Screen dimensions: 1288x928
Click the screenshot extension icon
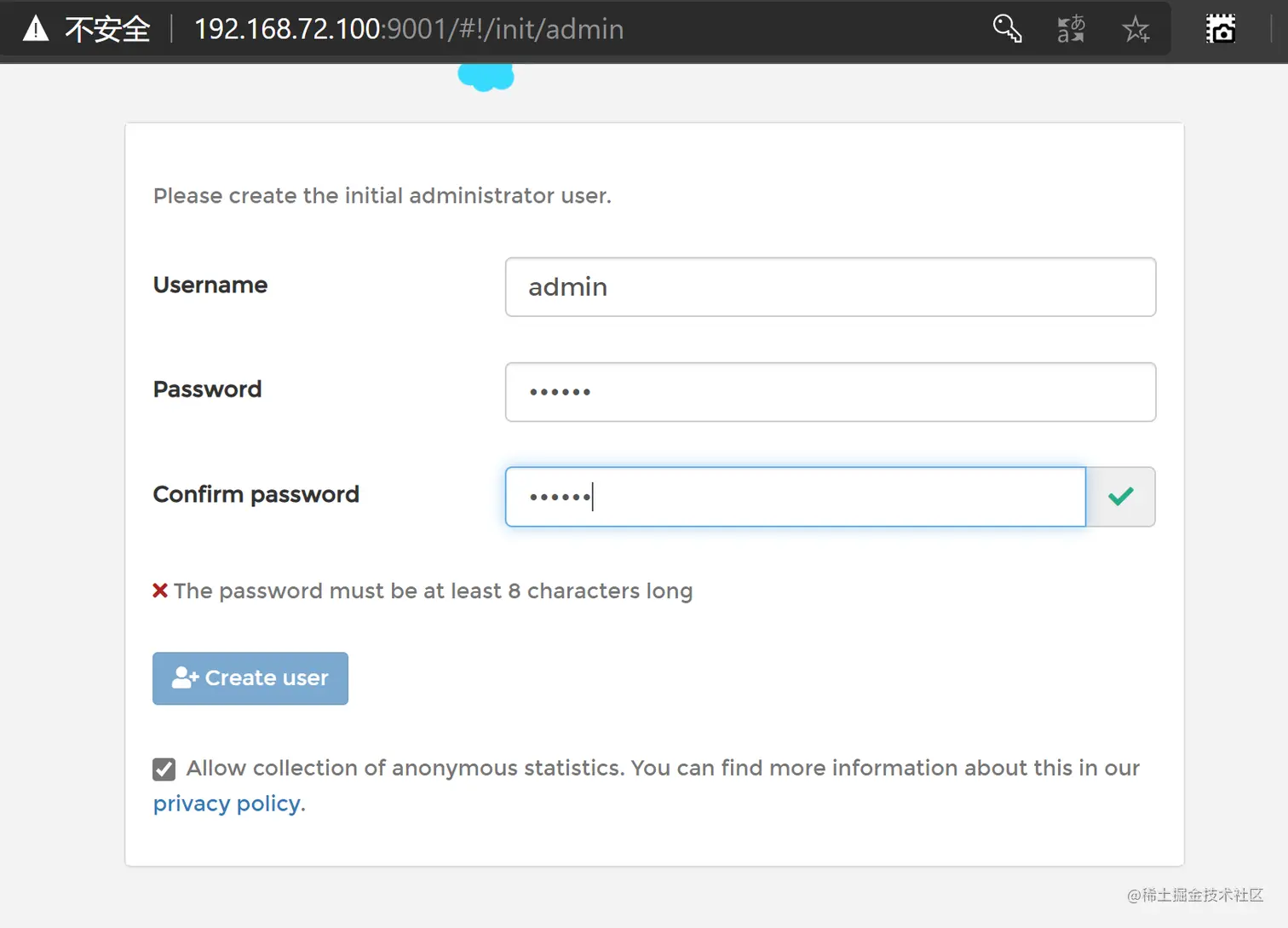click(1220, 29)
